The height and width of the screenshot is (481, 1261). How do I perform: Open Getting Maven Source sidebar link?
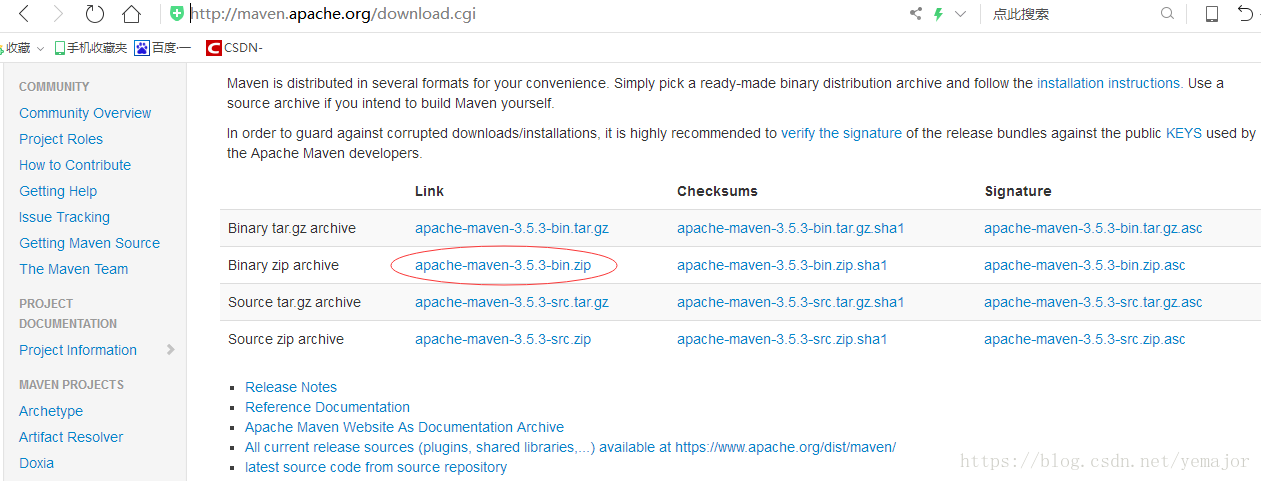pyautogui.click(x=89, y=243)
